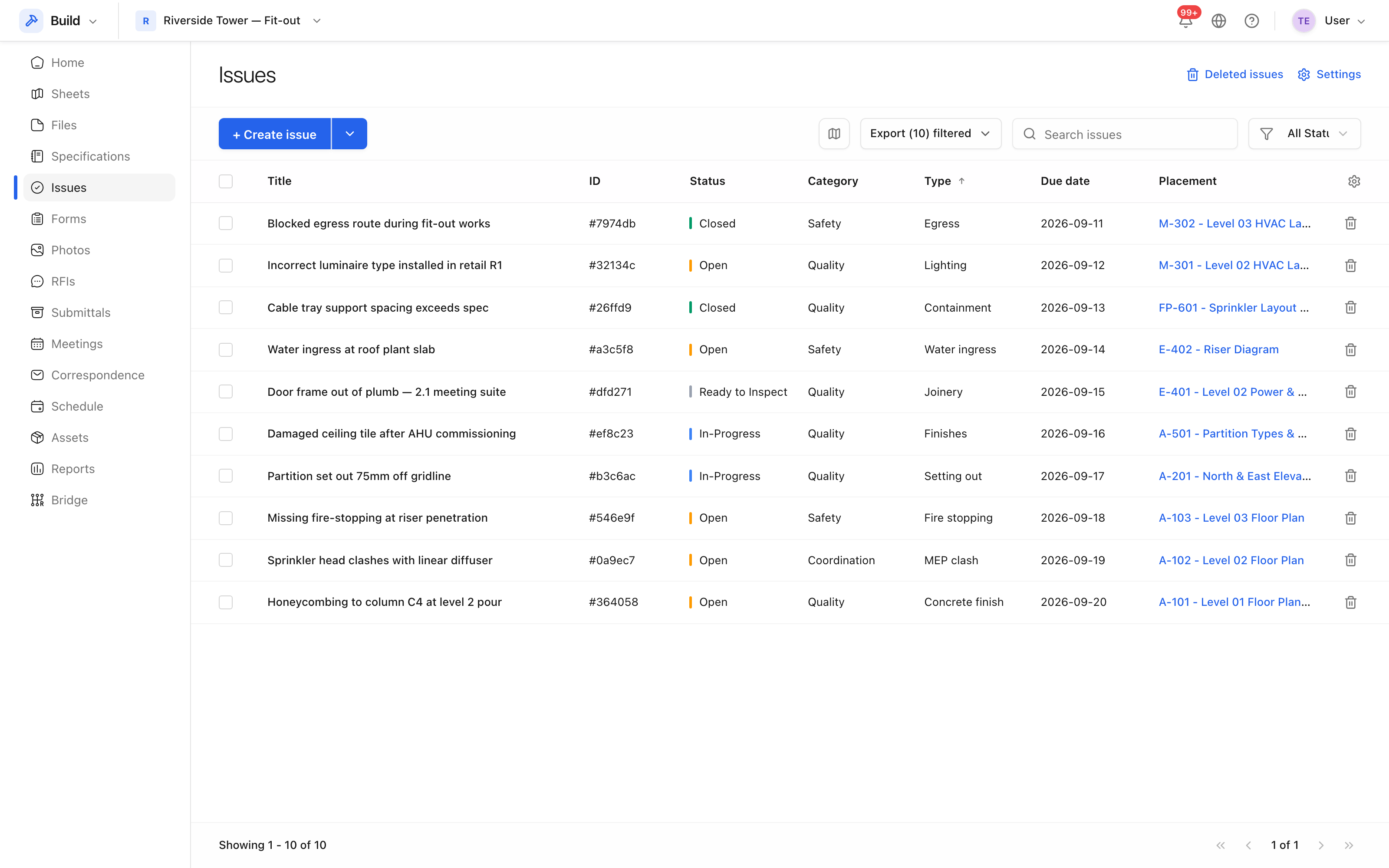Delete the Door frame out of plumb issue
The image size is (1389, 868).
[1350, 391]
